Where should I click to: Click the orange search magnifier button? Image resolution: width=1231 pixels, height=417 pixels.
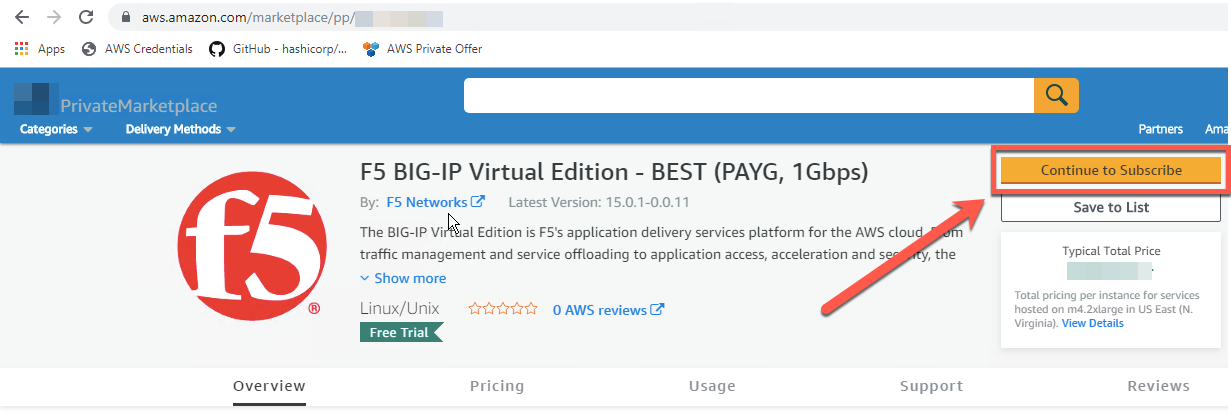(x=1056, y=95)
